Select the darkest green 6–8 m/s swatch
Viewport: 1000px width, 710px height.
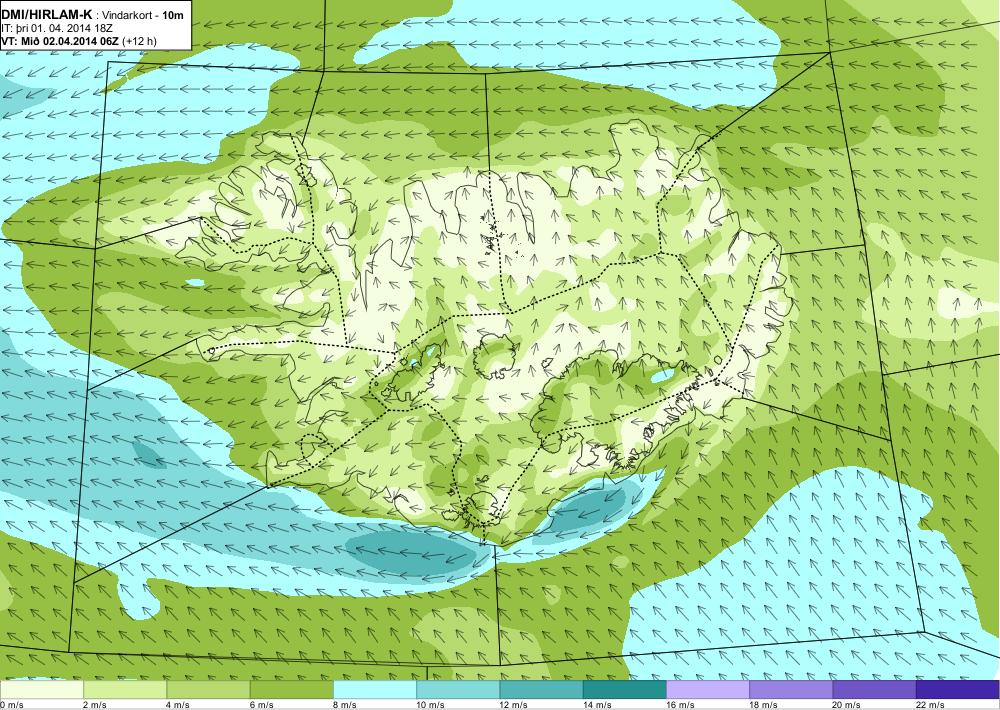291,690
